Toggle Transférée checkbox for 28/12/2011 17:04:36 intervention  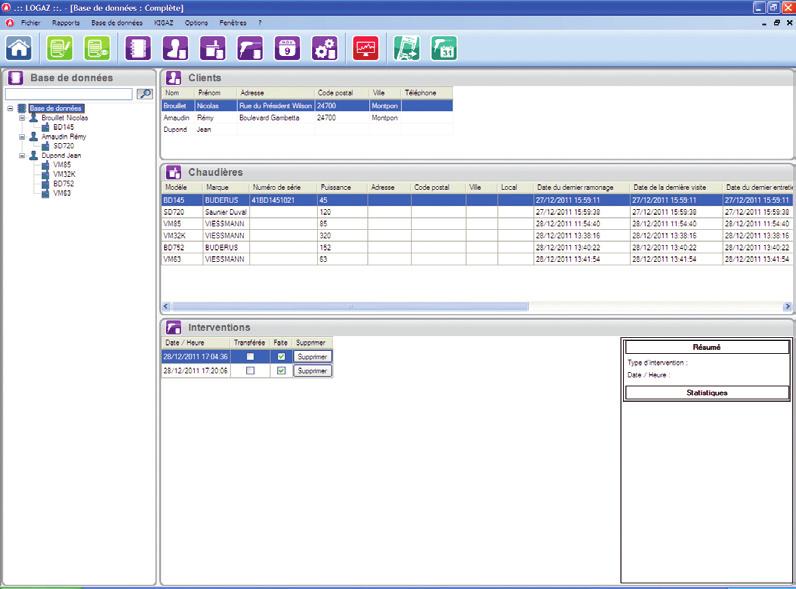pyautogui.click(x=250, y=356)
